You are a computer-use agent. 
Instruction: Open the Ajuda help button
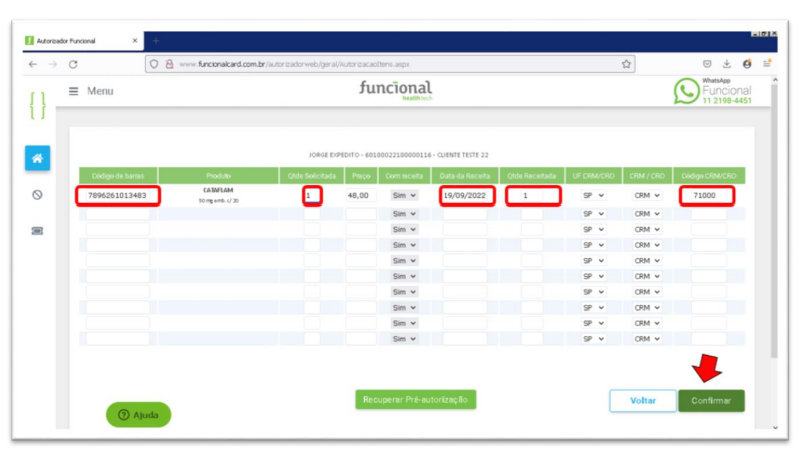[x=138, y=415]
